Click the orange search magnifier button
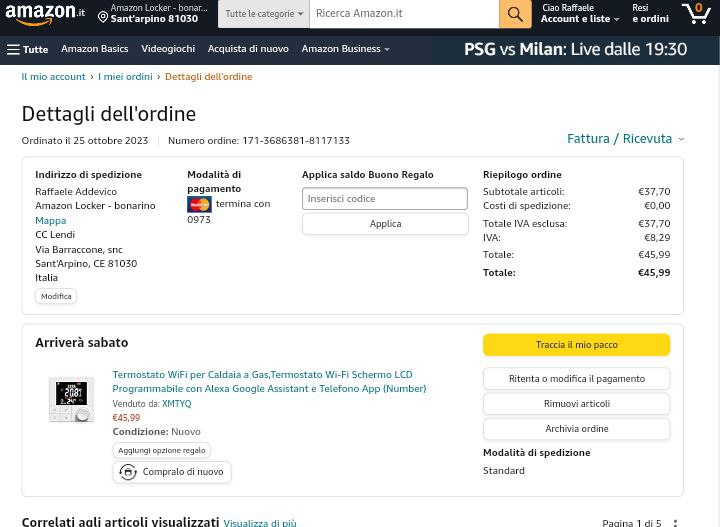 (515, 14)
